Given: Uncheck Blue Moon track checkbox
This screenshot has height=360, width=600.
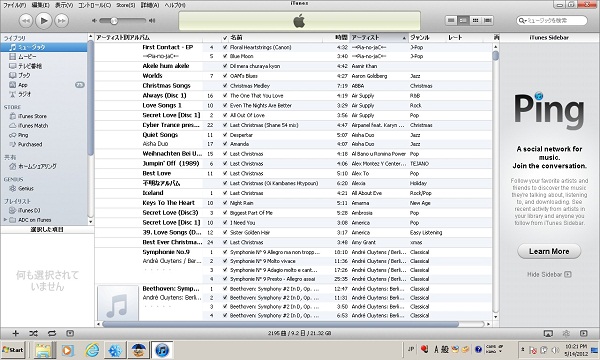Looking at the screenshot, I should 225,56.
